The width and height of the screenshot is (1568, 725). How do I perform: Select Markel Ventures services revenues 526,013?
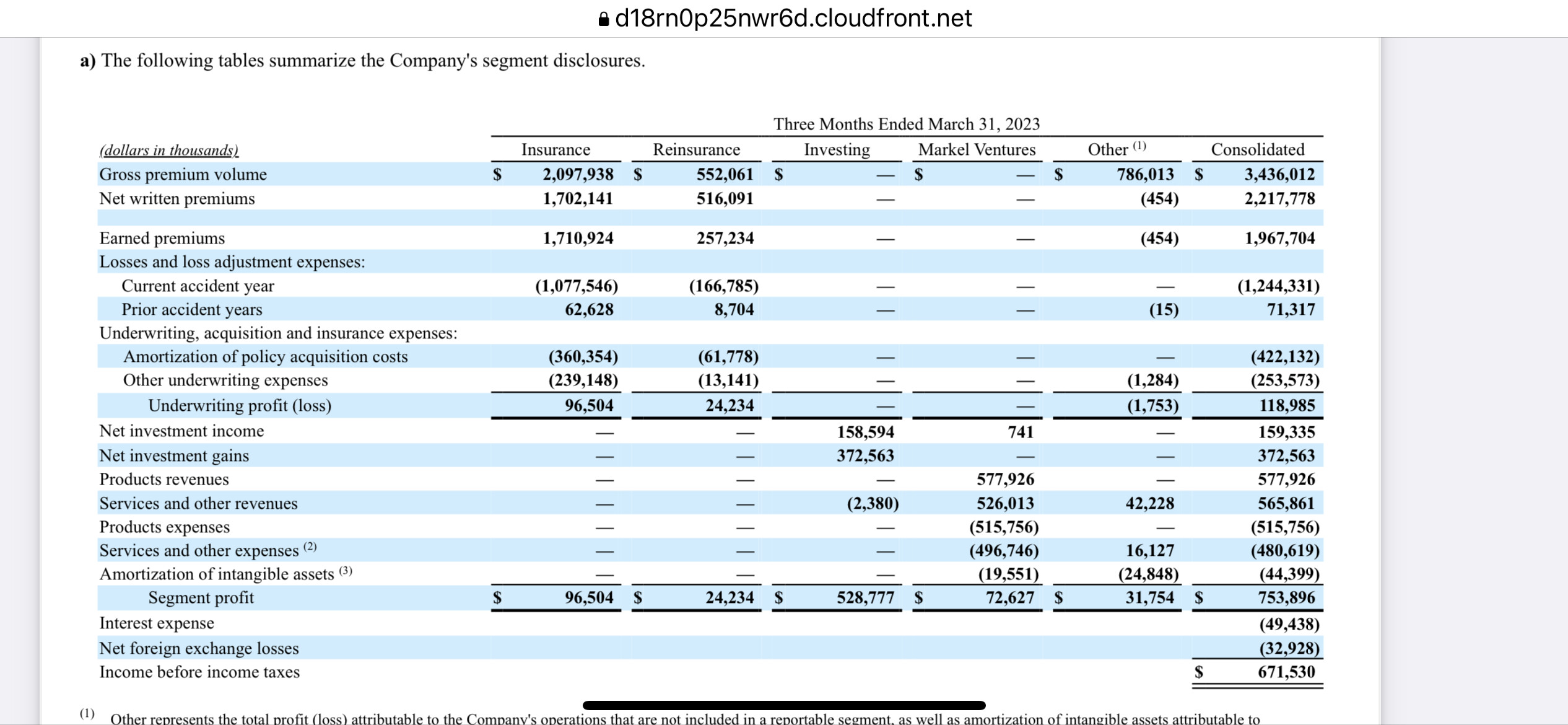click(1005, 503)
